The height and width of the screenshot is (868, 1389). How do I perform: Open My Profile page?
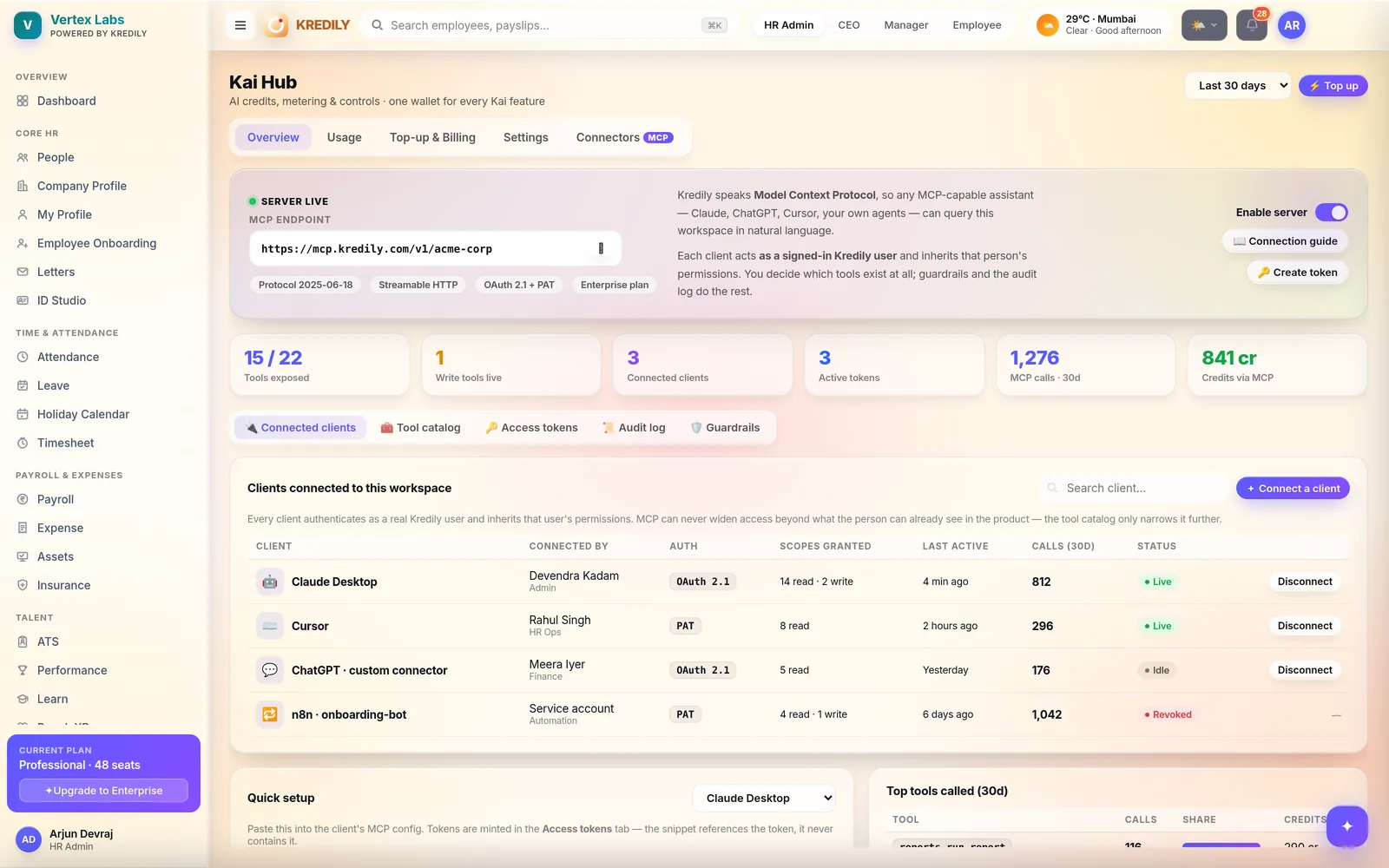coord(104,214)
